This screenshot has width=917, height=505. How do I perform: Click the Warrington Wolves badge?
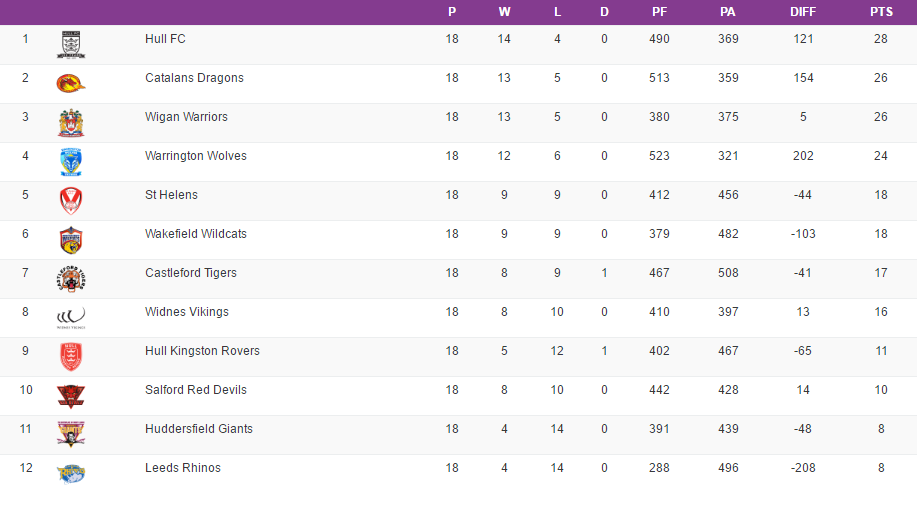[71, 161]
